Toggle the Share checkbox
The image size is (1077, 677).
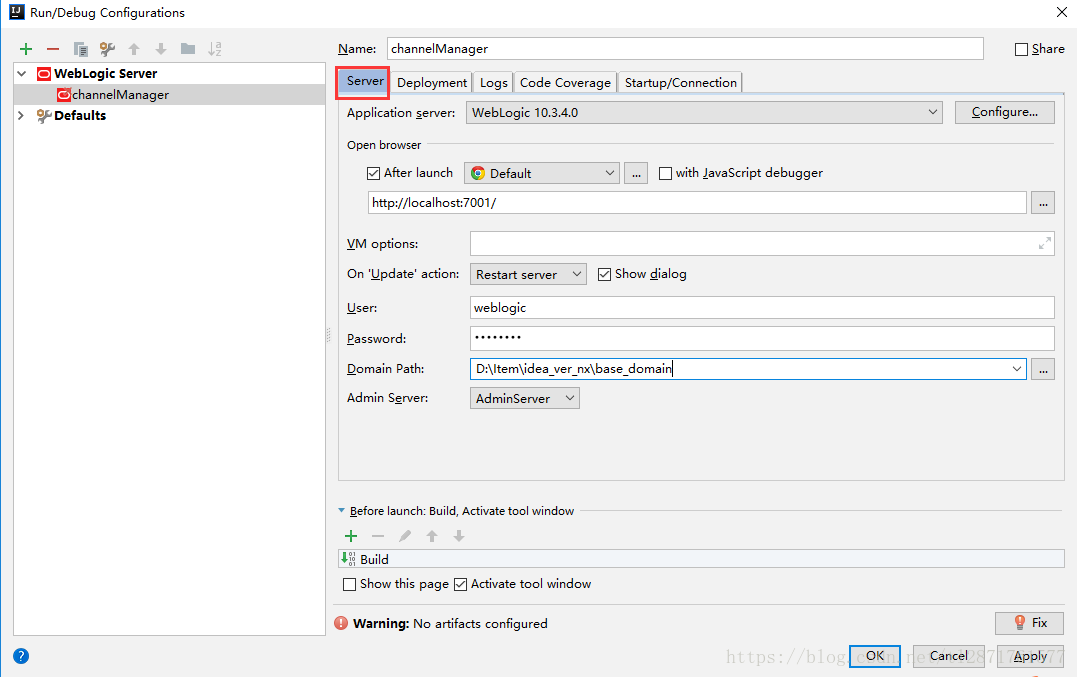pyautogui.click(x=1021, y=49)
